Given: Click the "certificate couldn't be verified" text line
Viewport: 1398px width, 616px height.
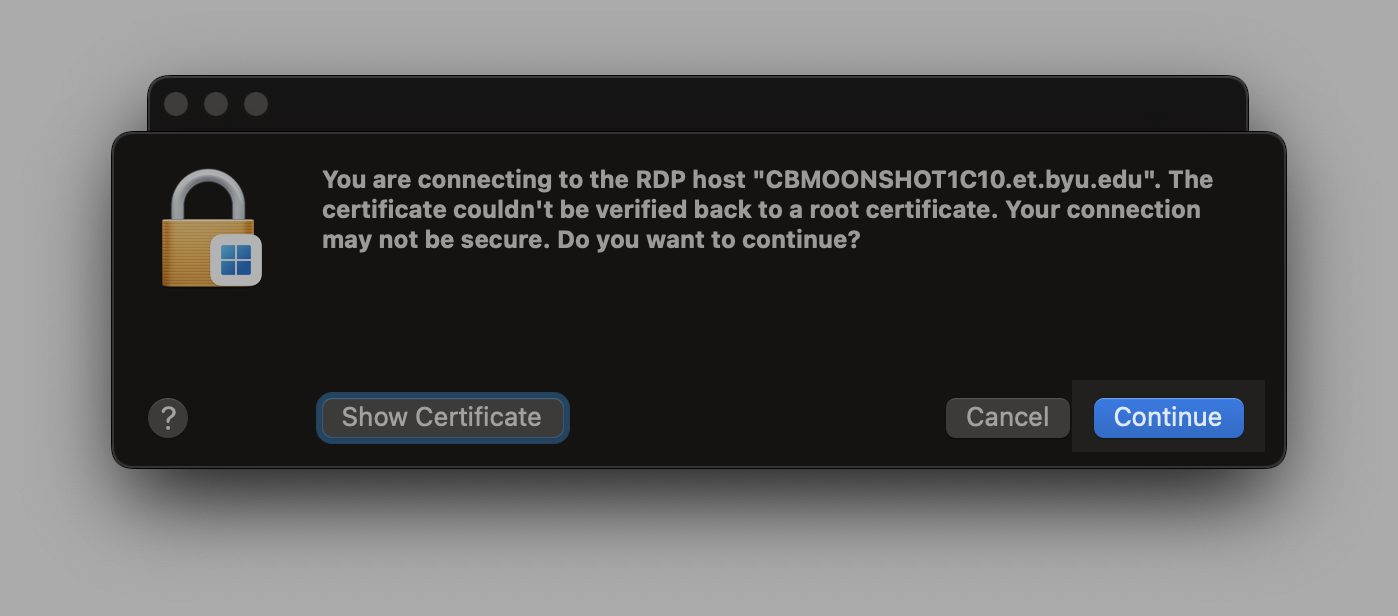Looking at the screenshot, I should [x=761, y=210].
